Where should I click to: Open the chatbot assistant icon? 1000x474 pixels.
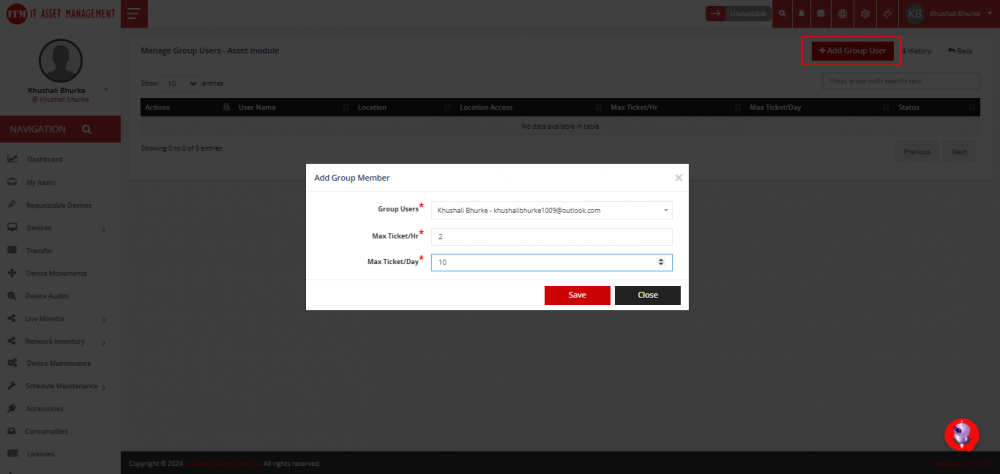click(x=961, y=436)
